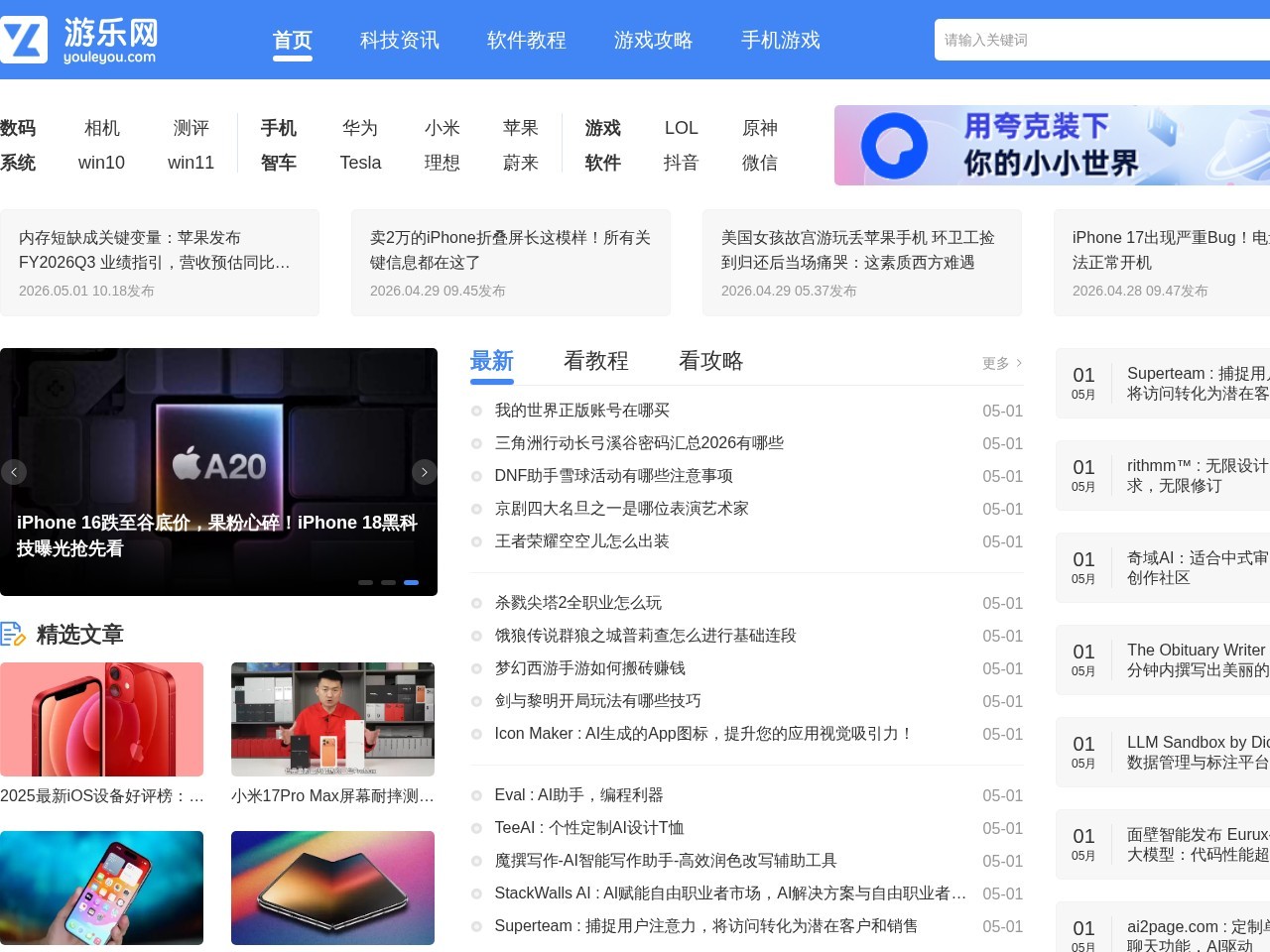The height and width of the screenshot is (952, 1270).
Task: Open 饿狼传说群狼之城 article
Action: [x=646, y=636]
